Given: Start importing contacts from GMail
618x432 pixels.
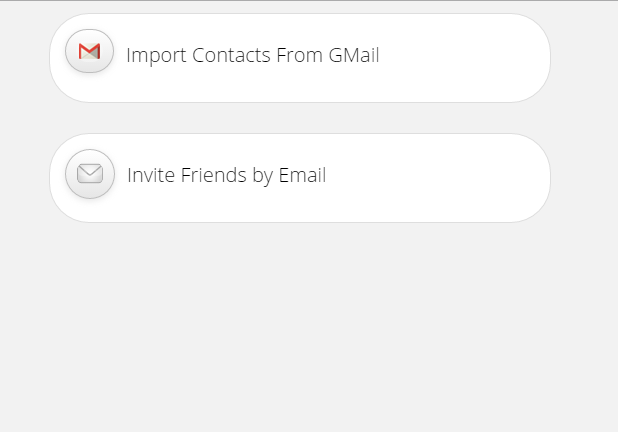Looking at the screenshot, I should coord(252,55).
